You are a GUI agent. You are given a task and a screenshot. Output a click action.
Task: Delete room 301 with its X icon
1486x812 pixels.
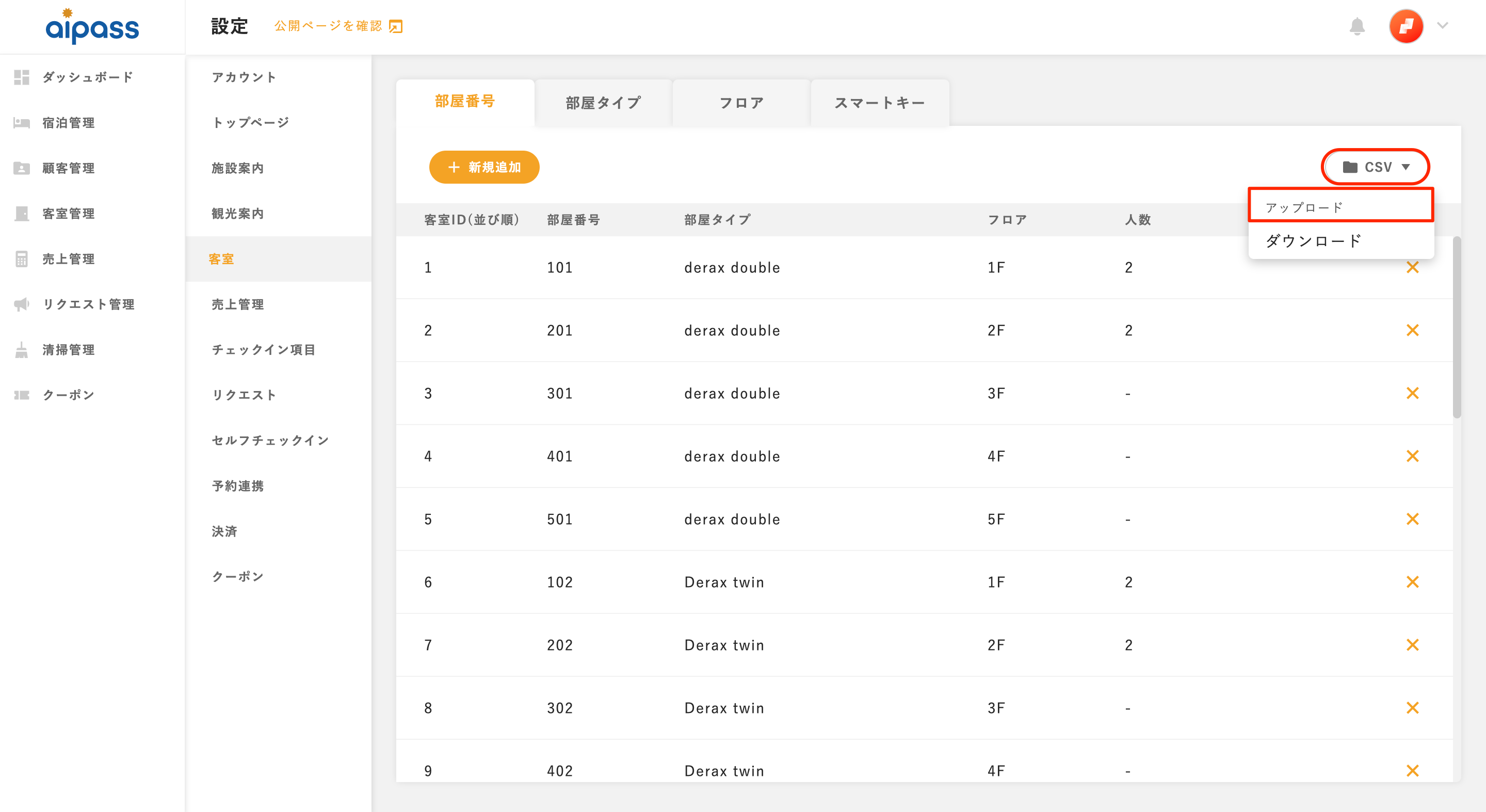pos(1413,393)
